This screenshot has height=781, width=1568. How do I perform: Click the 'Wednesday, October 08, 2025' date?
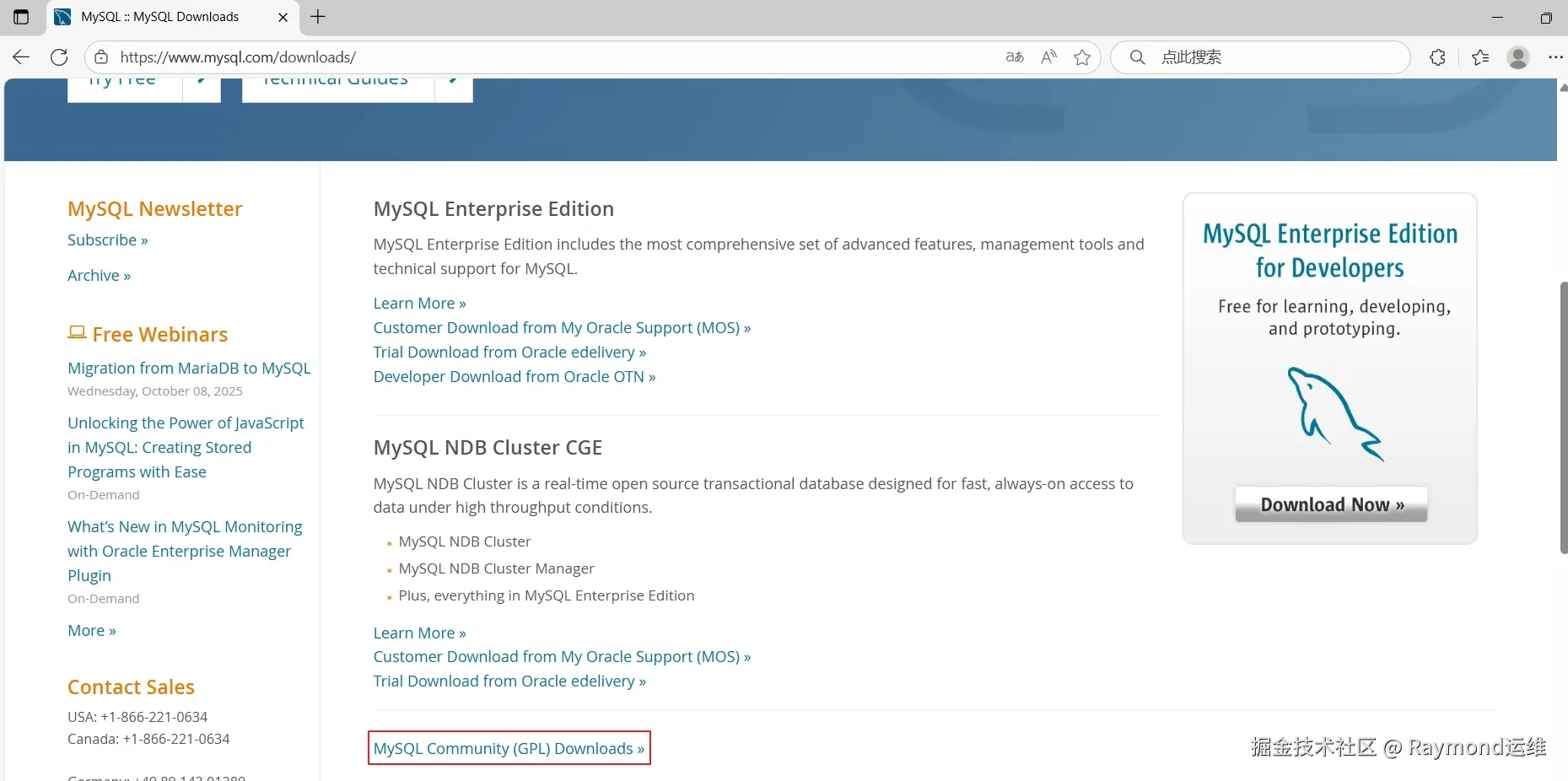[155, 391]
